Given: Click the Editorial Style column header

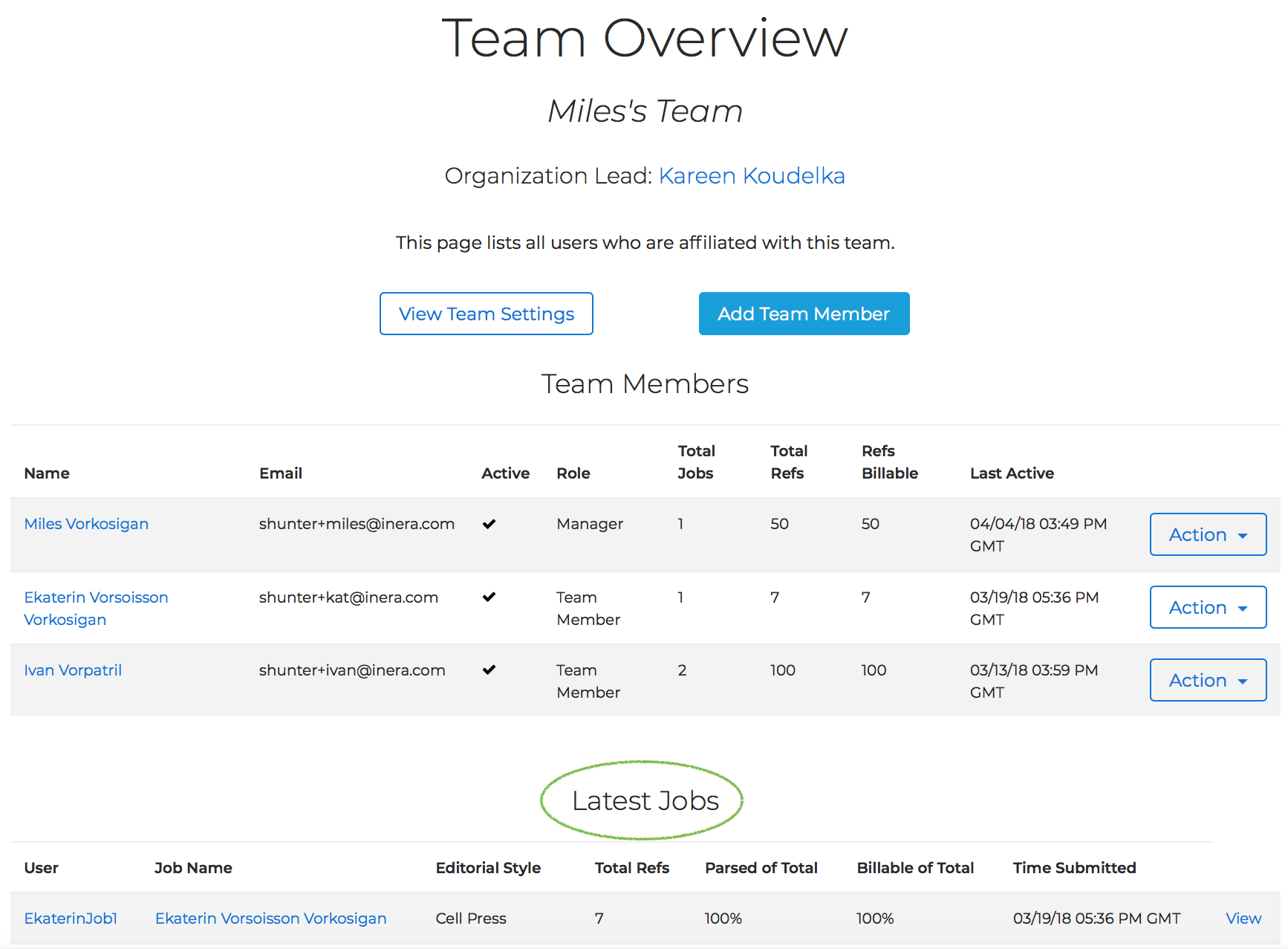Looking at the screenshot, I should [488, 868].
